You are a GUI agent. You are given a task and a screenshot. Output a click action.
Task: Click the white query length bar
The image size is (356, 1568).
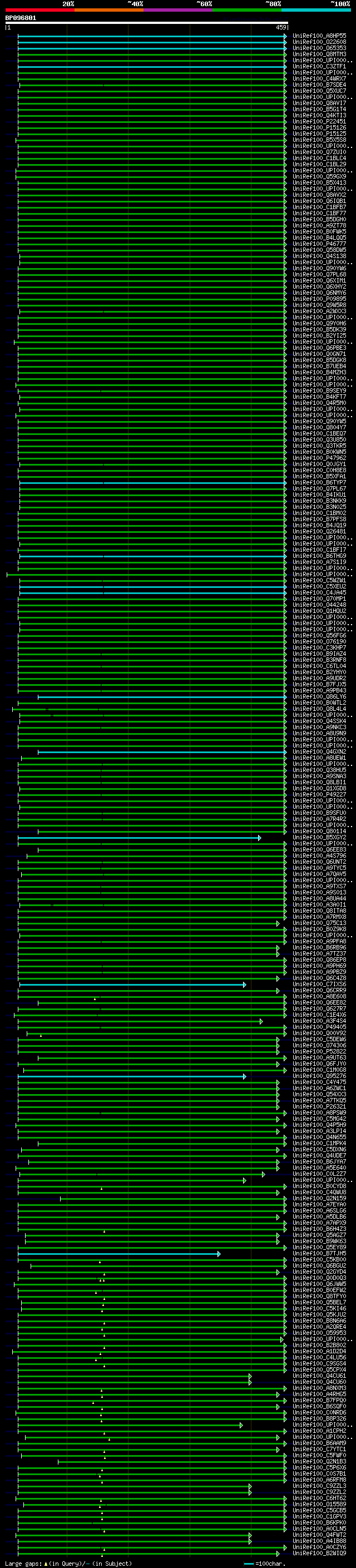[x=147, y=23]
